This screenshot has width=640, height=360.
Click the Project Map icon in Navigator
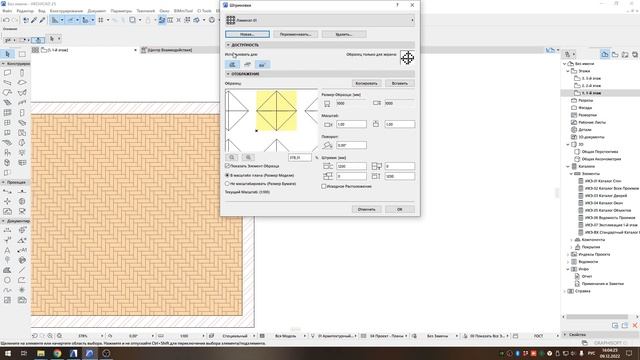[605, 54]
